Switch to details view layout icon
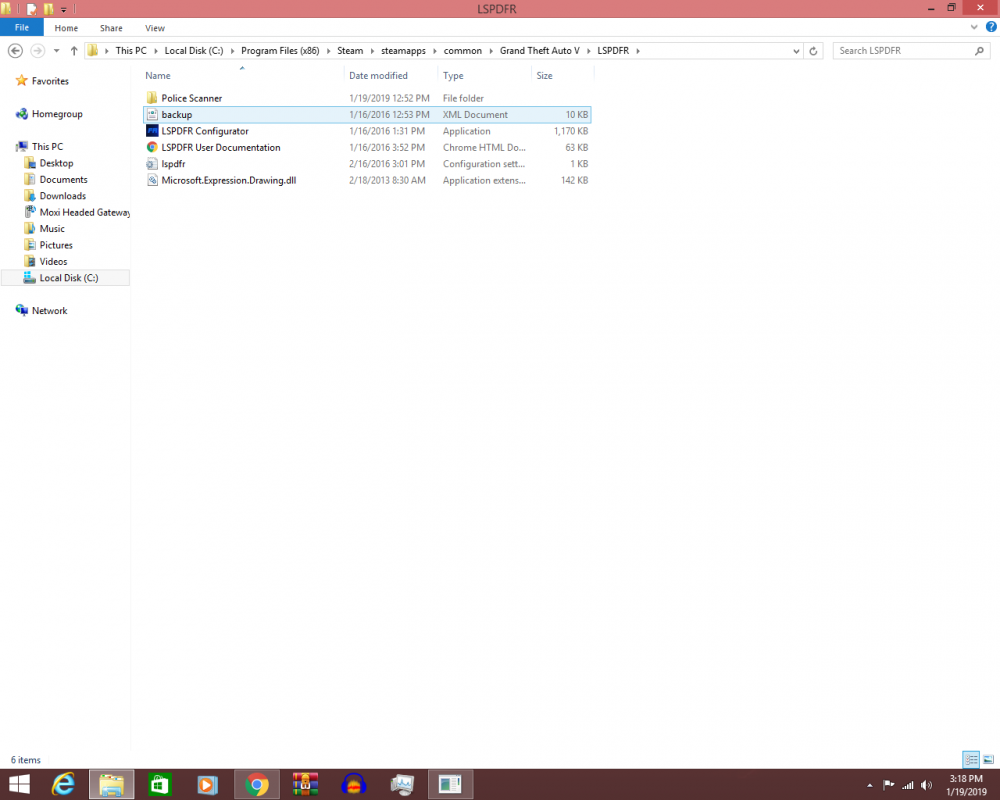Image resolution: width=1000 pixels, height=800 pixels. 971,759
